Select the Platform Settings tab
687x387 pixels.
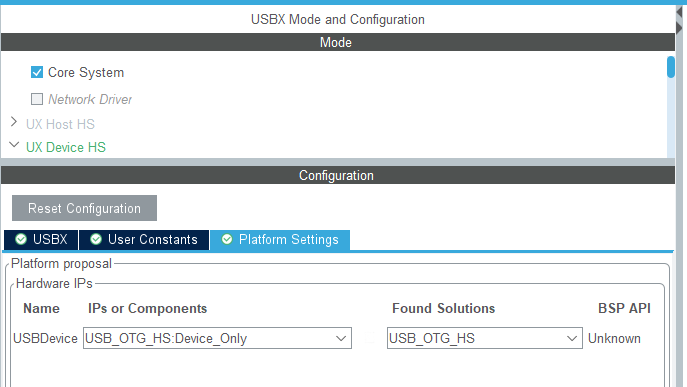tap(280, 240)
